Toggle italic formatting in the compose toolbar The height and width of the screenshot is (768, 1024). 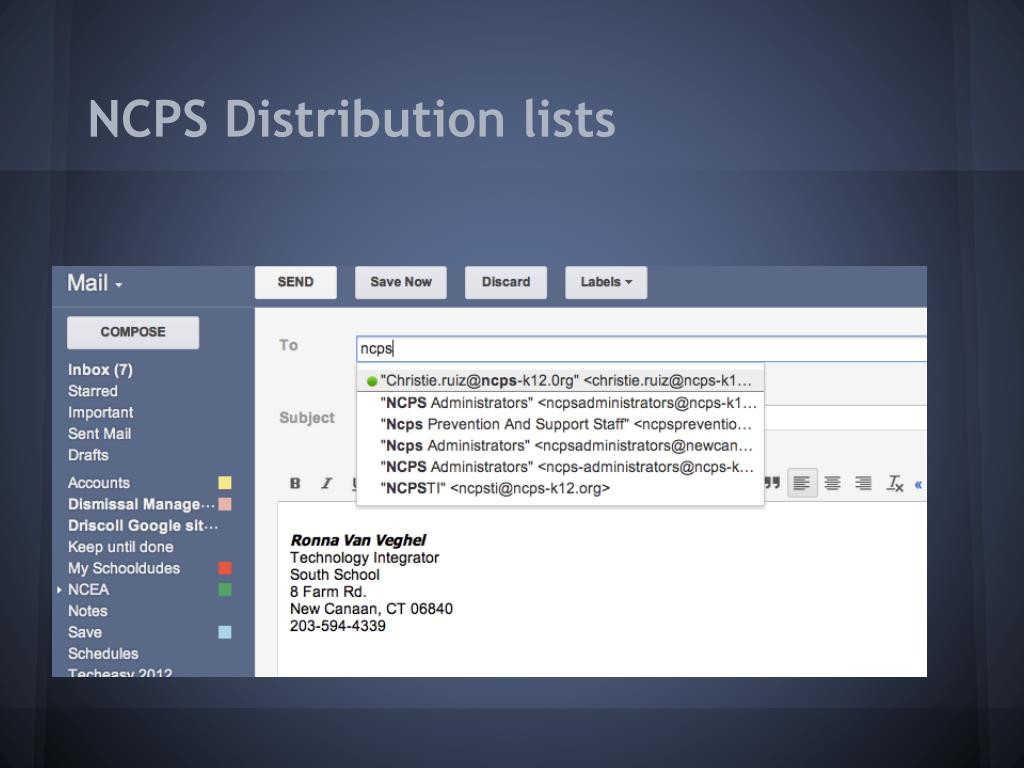[326, 483]
